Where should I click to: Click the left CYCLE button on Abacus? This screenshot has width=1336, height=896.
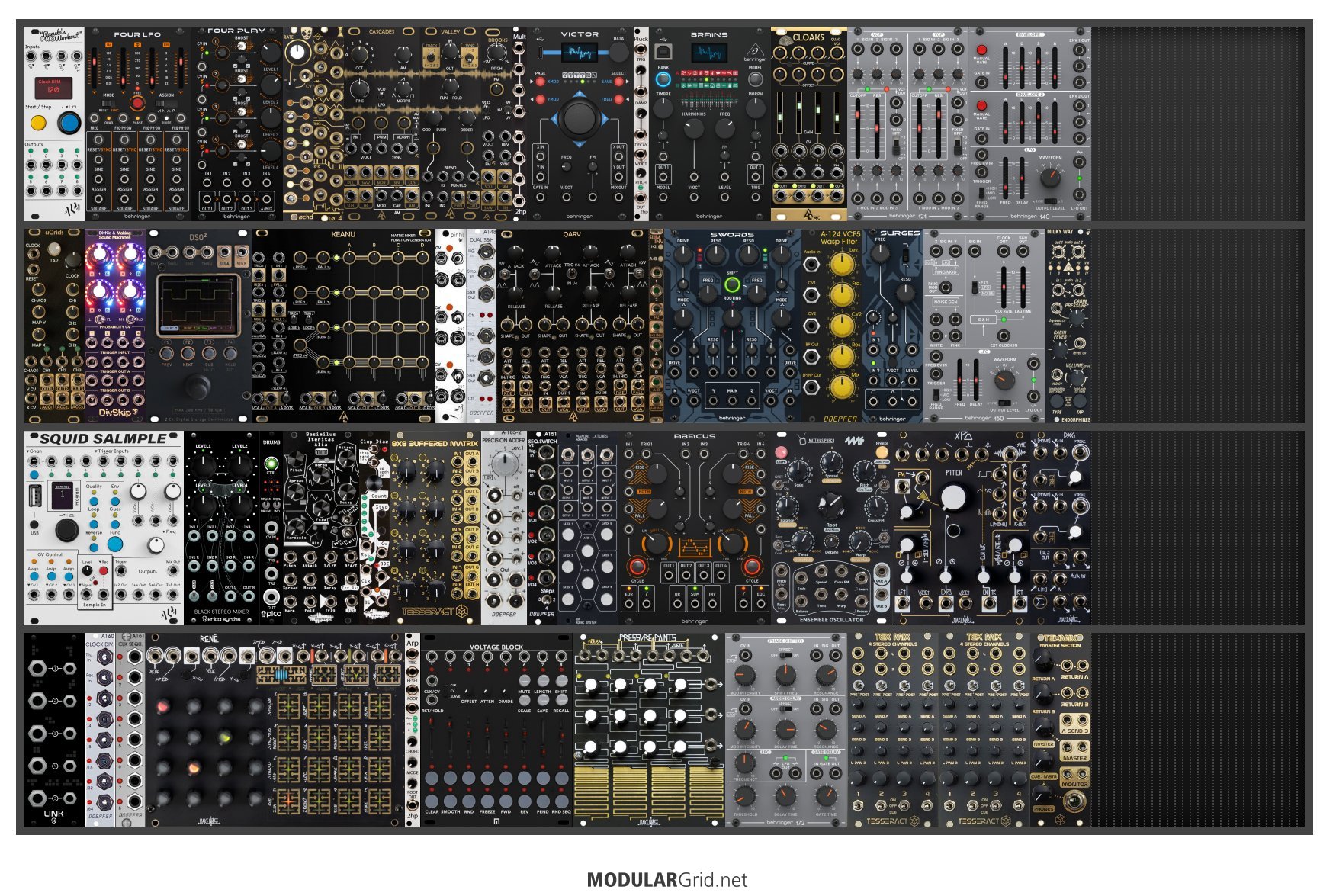pos(637,566)
